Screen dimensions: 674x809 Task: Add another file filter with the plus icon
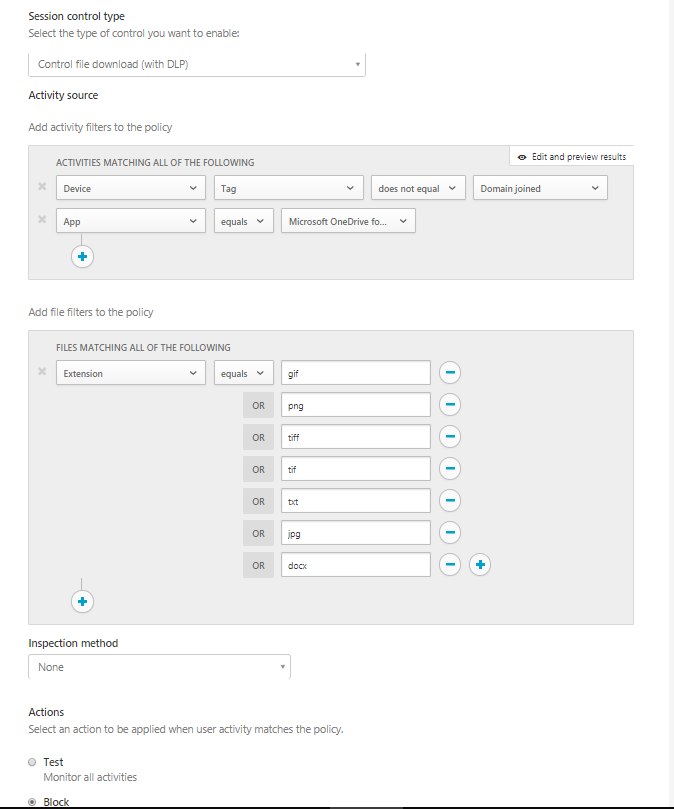click(82, 601)
